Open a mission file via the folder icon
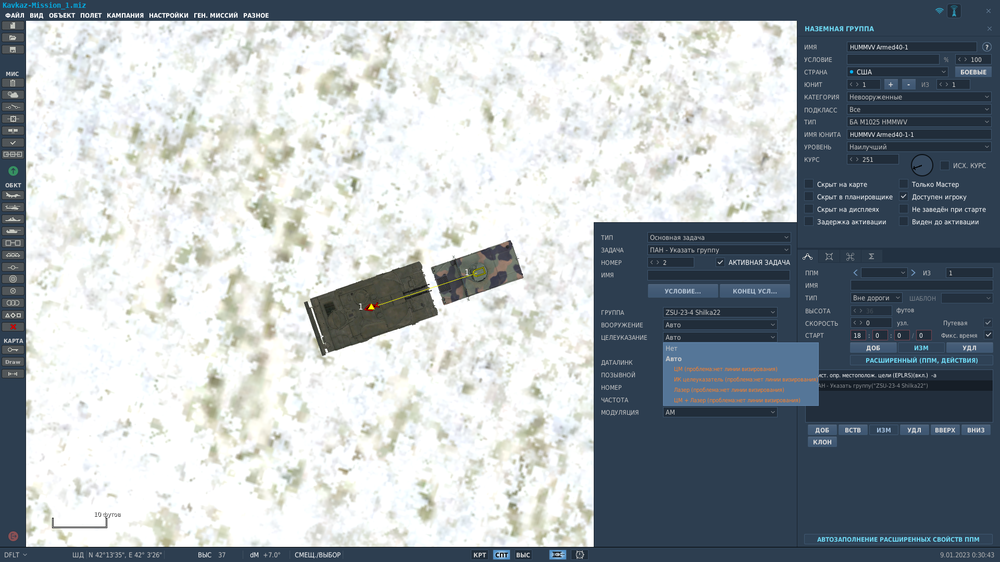This screenshot has width=1000, height=562. [x=13, y=38]
